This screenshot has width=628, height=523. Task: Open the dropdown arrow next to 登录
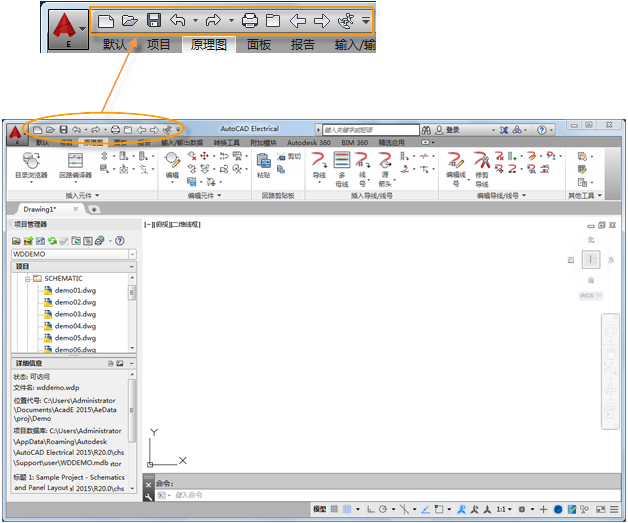point(493,130)
